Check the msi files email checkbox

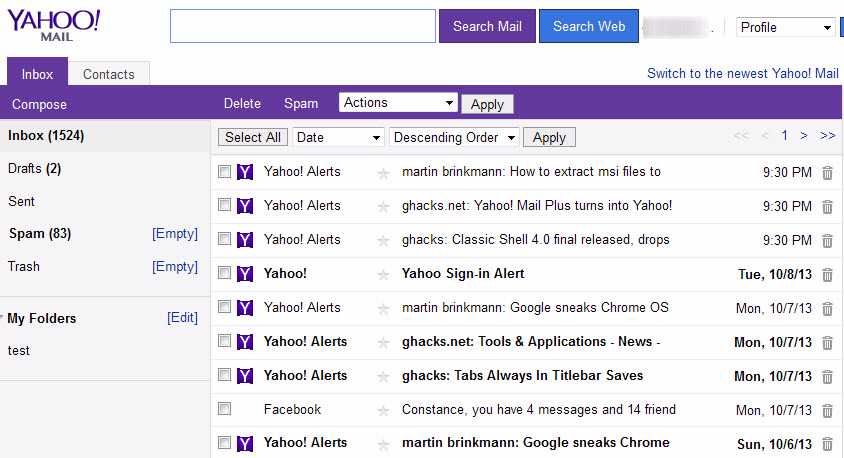click(x=224, y=171)
